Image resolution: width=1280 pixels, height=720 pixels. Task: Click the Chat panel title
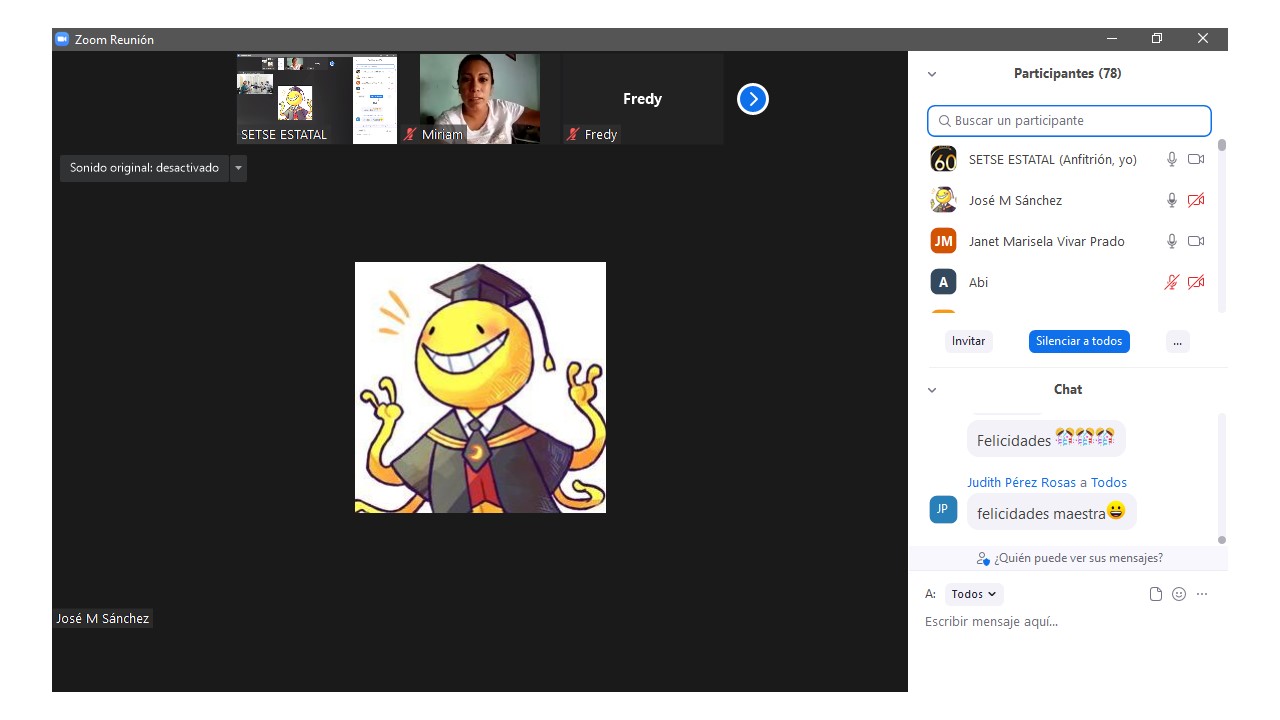click(1068, 390)
